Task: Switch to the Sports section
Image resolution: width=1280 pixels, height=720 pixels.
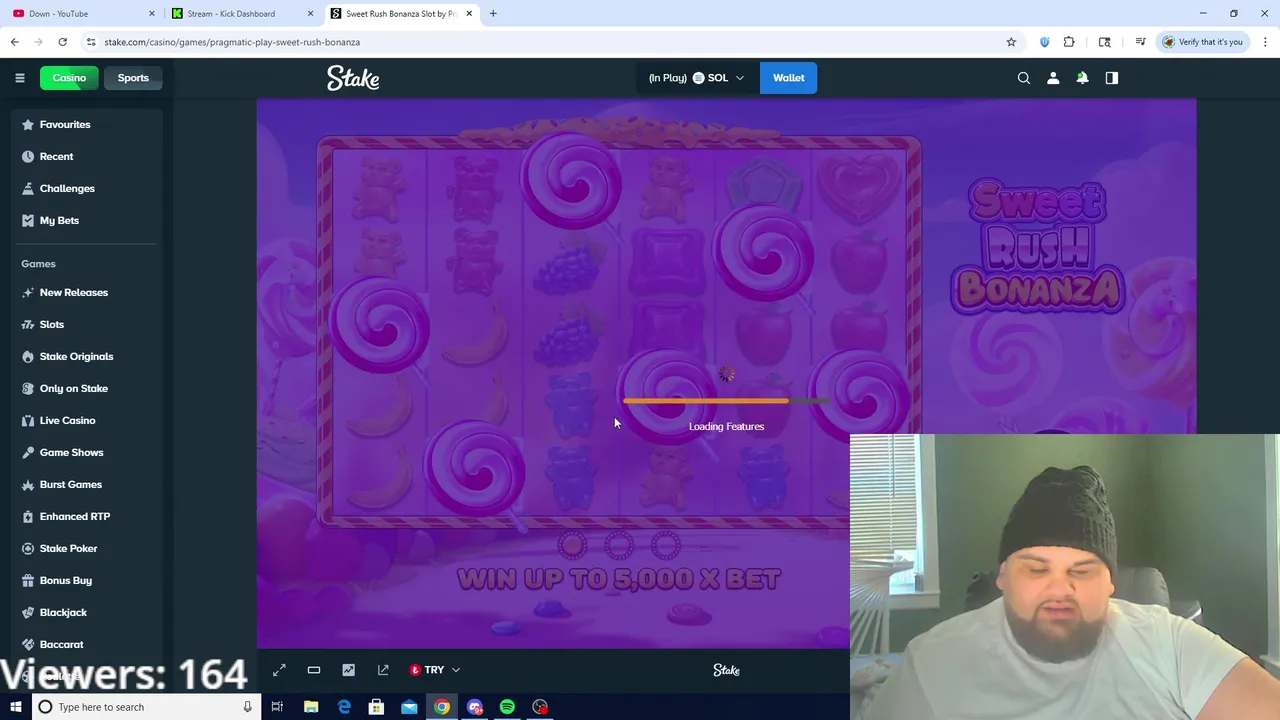Action: pos(133,78)
